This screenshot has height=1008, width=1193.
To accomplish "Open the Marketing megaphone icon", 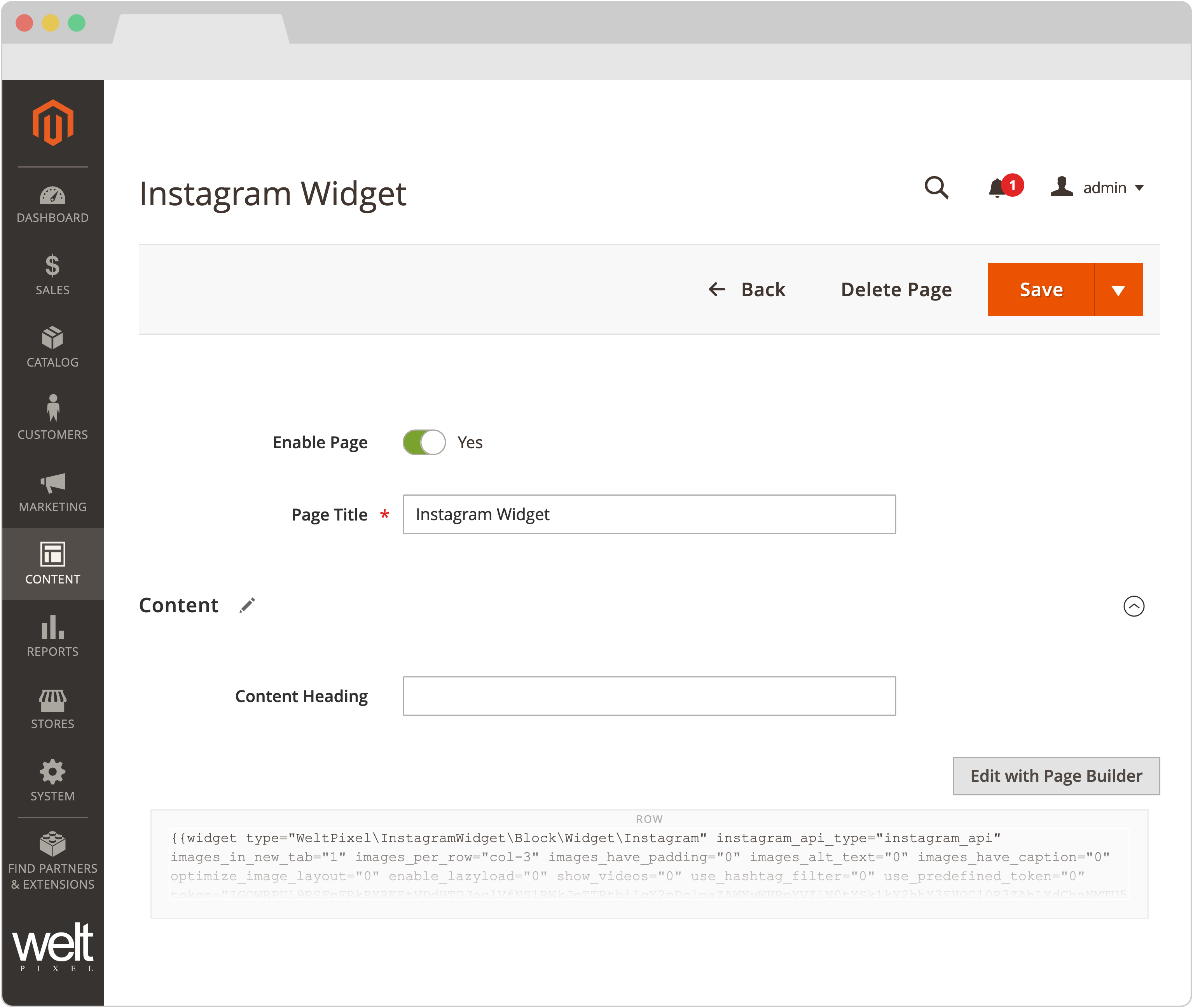I will pos(52,491).
